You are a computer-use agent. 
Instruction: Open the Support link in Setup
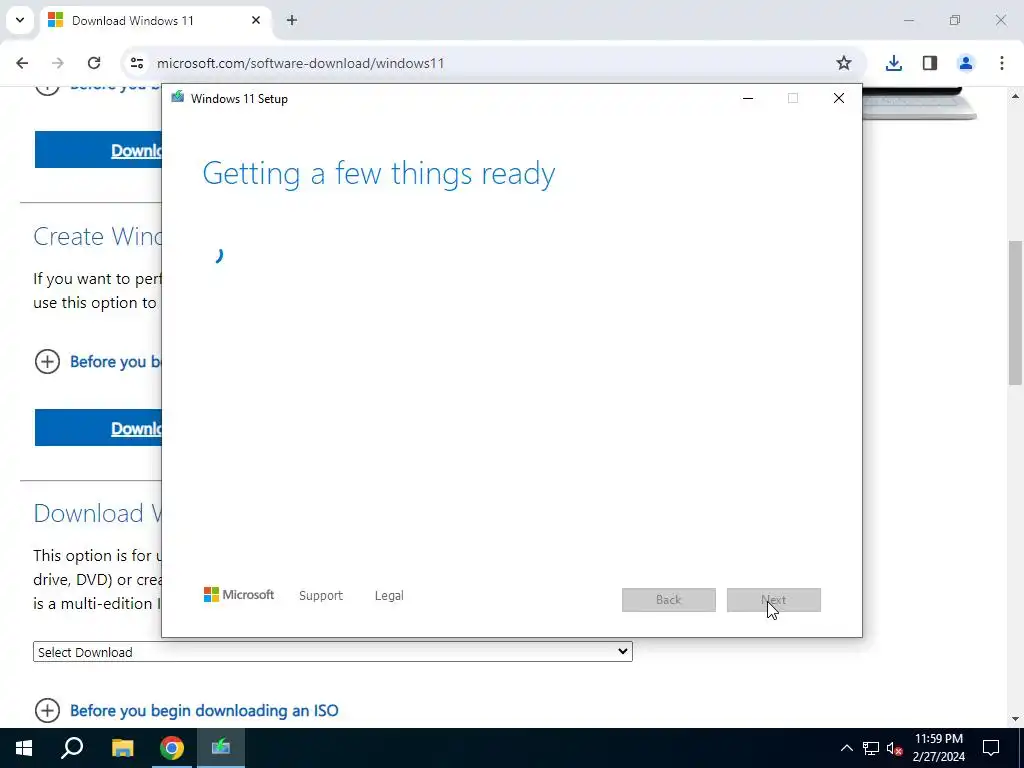pyautogui.click(x=321, y=596)
